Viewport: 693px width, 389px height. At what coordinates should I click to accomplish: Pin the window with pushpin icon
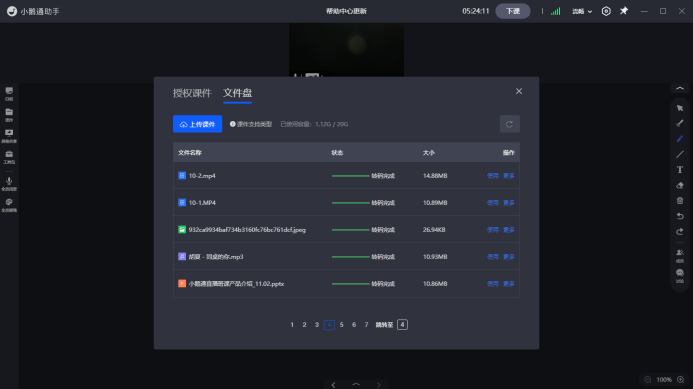pyautogui.click(x=624, y=11)
